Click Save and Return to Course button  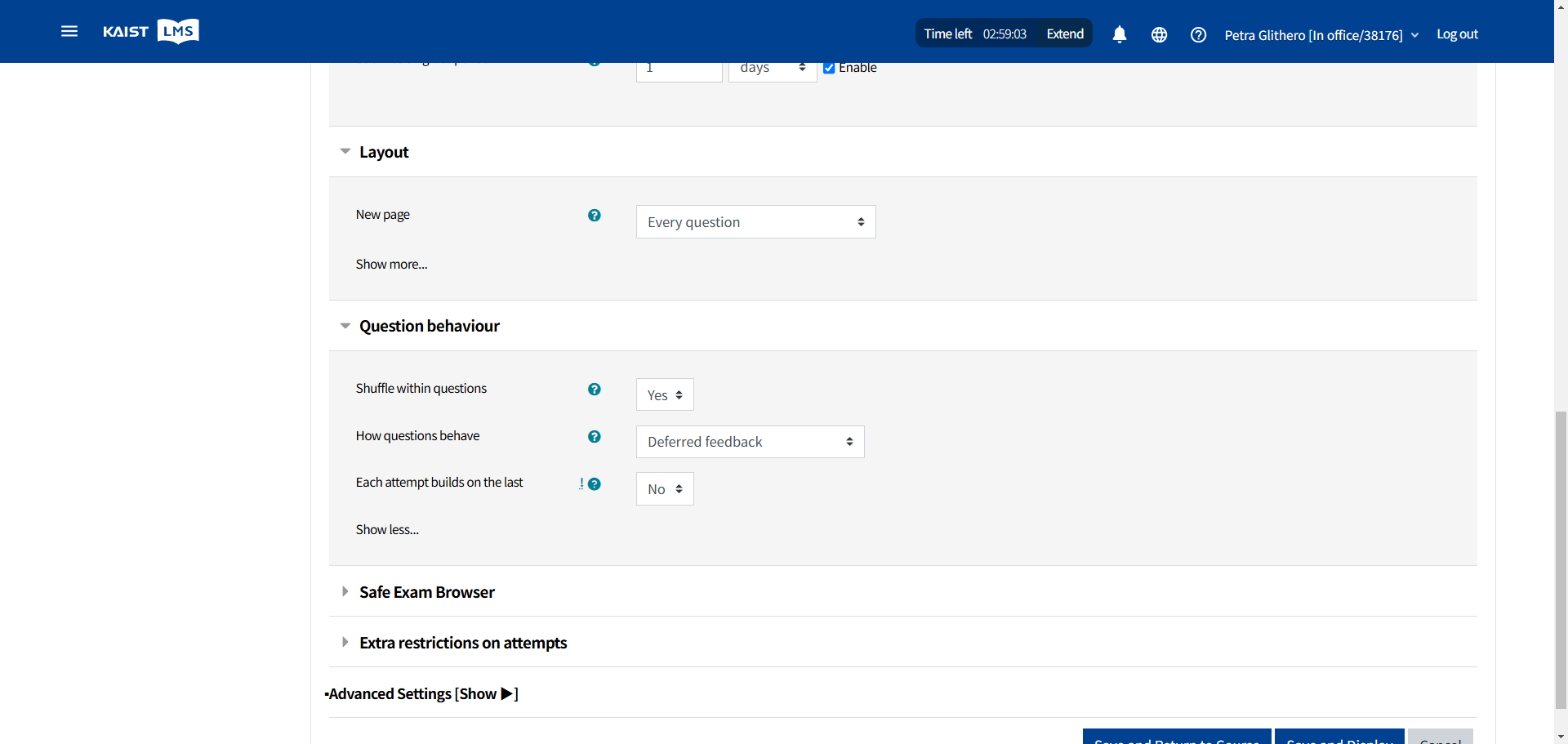tap(1177, 737)
